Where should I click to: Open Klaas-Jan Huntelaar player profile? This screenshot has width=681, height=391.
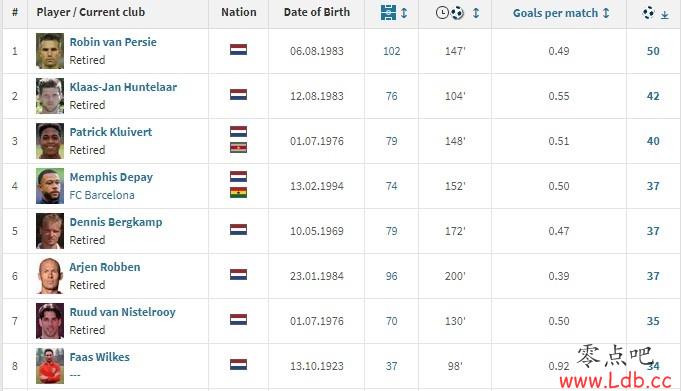[x=123, y=87]
